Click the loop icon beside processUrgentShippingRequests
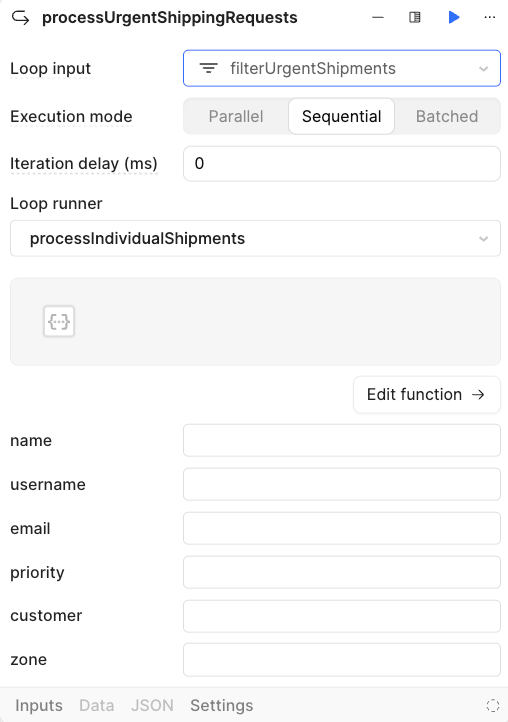Image resolution: width=508 pixels, height=722 pixels. pyautogui.click(x=20, y=18)
